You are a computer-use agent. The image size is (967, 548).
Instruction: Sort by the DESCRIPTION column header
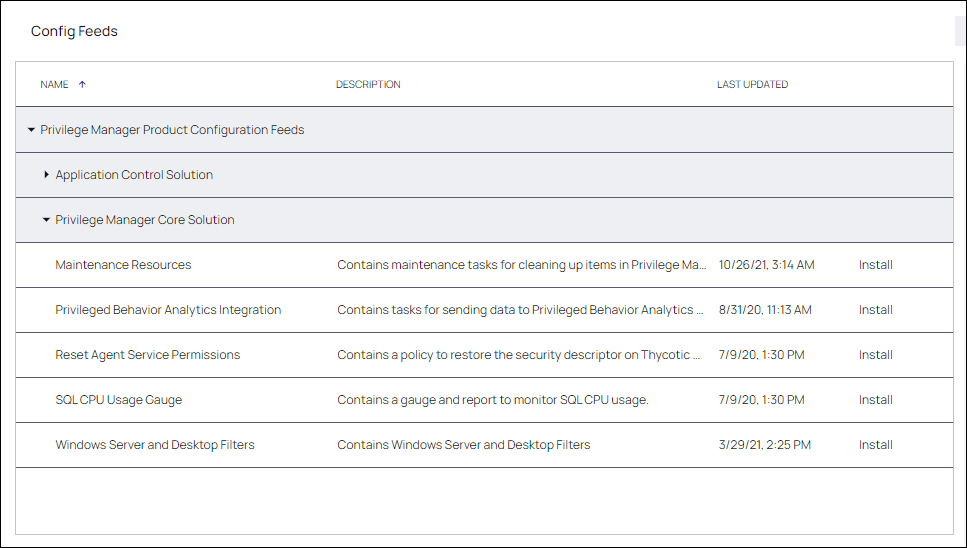click(x=368, y=84)
